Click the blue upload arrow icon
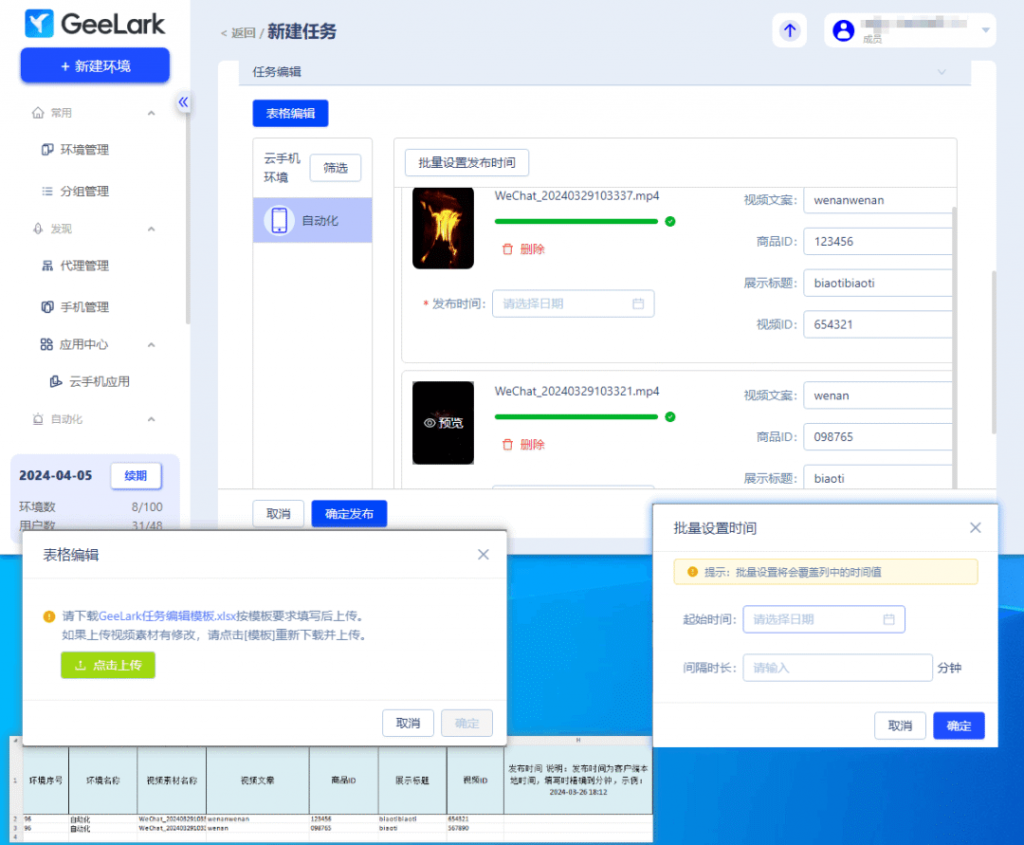1024x845 pixels. click(x=790, y=31)
